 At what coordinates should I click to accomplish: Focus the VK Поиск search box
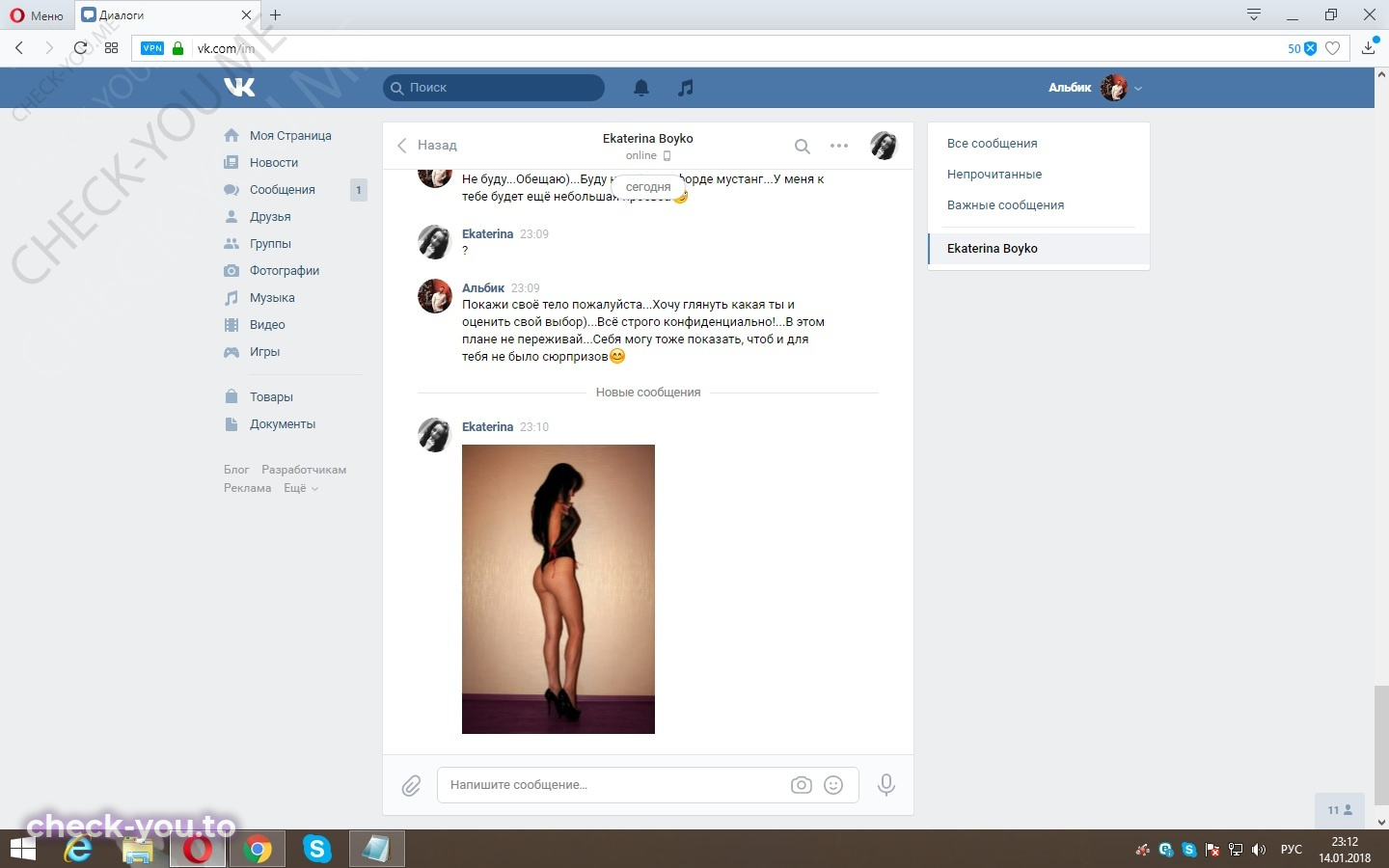point(494,88)
